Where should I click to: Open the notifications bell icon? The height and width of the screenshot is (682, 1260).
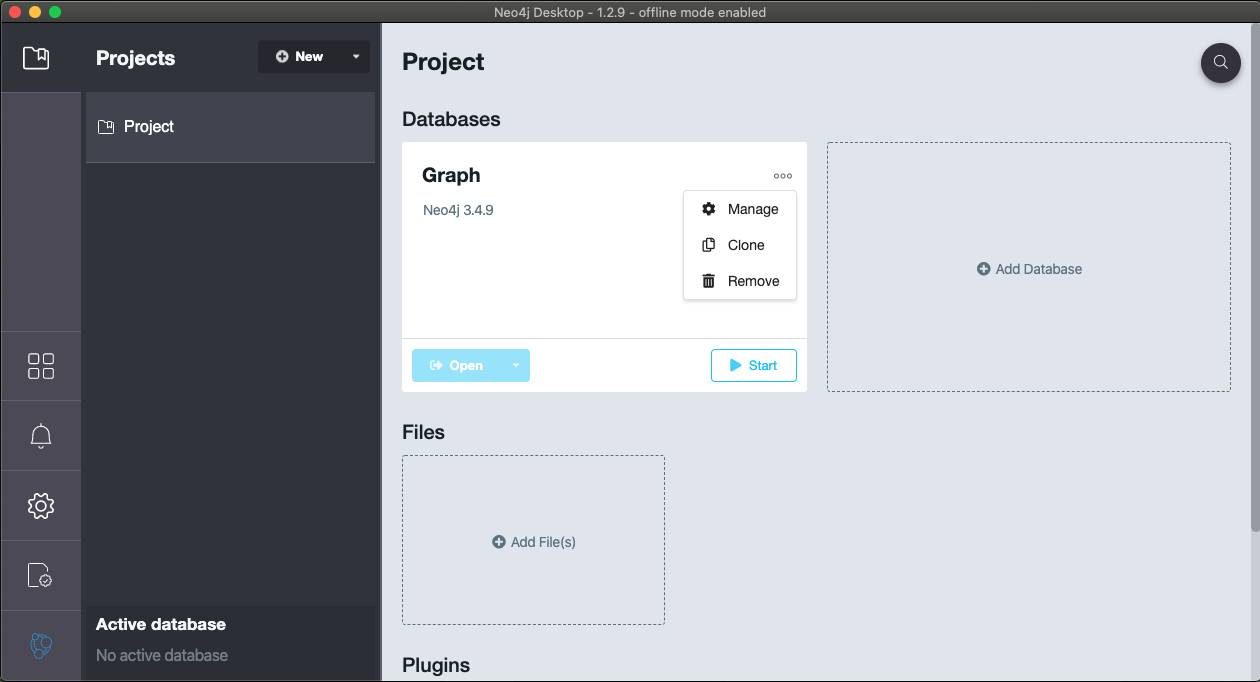click(41, 436)
